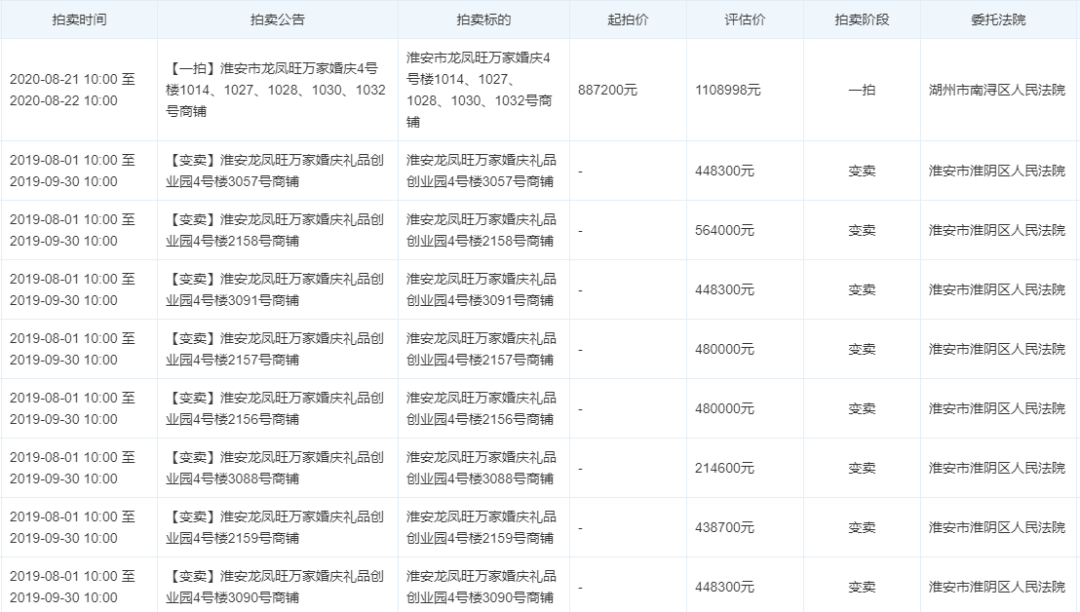Open the 【一拍】淮安市龙凤旺万家婚庆4号楼 announcement
Screen dimensions: 1080x612
(276, 89)
